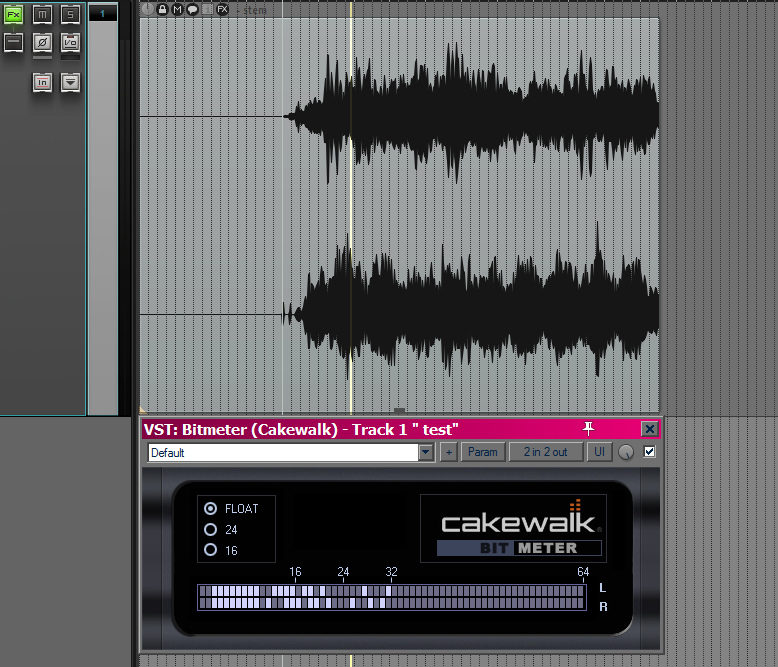Click the FX bypass button below green Fx
The width and height of the screenshot is (778, 667).
point(13,43)
